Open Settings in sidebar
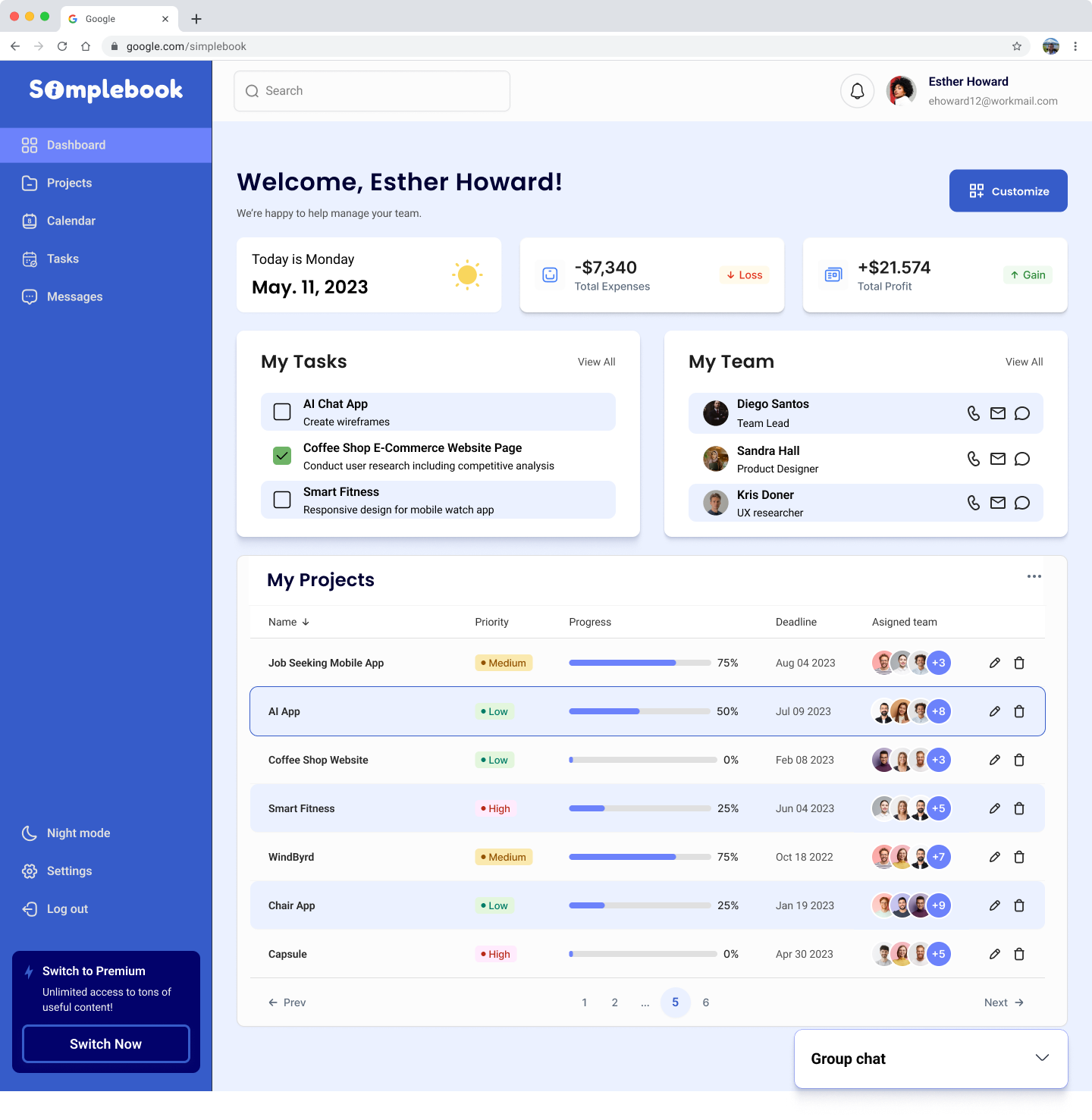 [x=57, y=871]
